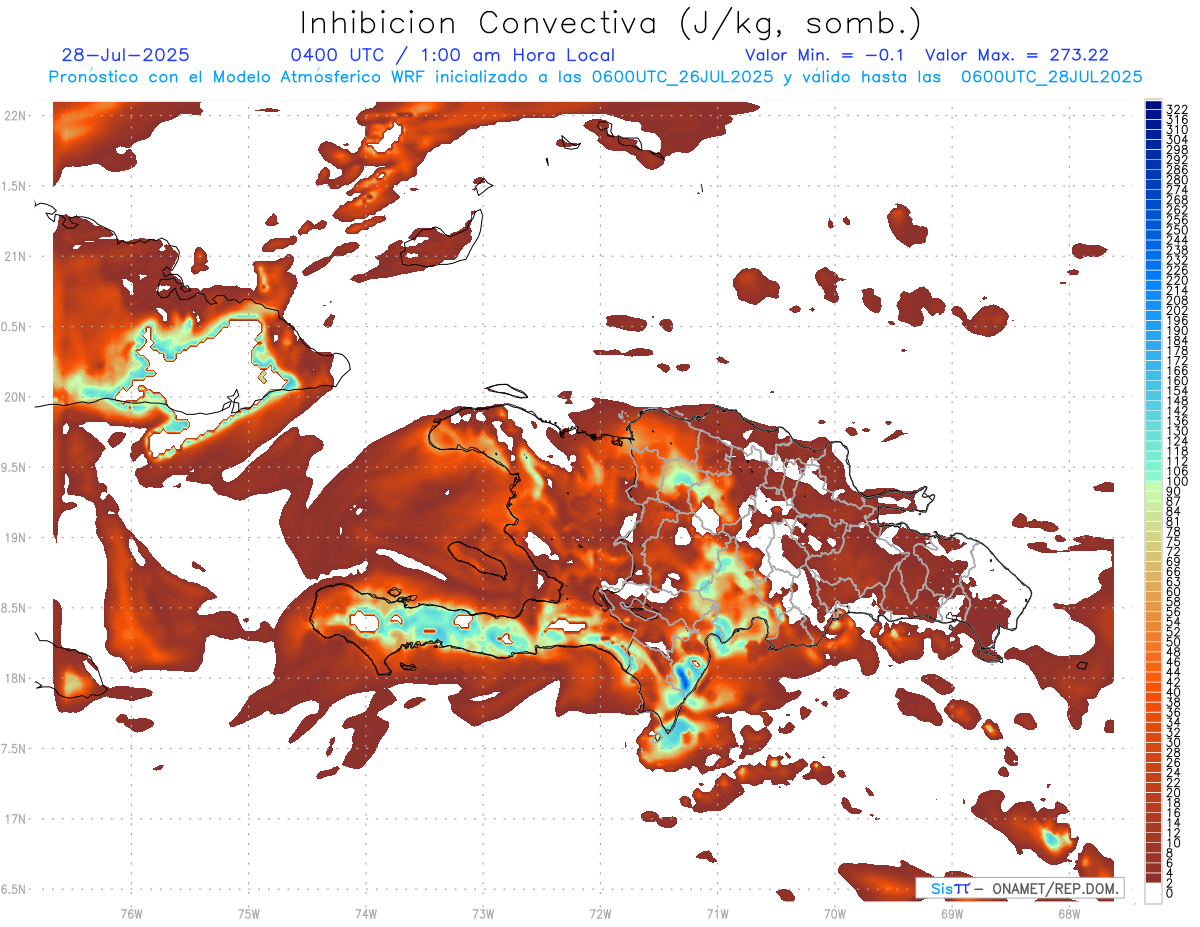Click the 'Valor Max. = 273.22' readout

coord(1016,56)
